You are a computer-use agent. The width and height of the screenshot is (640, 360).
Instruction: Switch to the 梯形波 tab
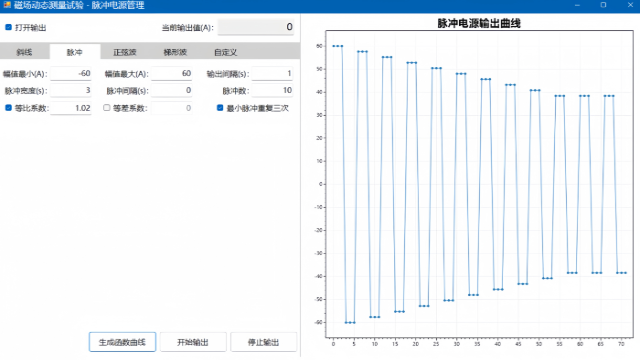coord(175,52)
